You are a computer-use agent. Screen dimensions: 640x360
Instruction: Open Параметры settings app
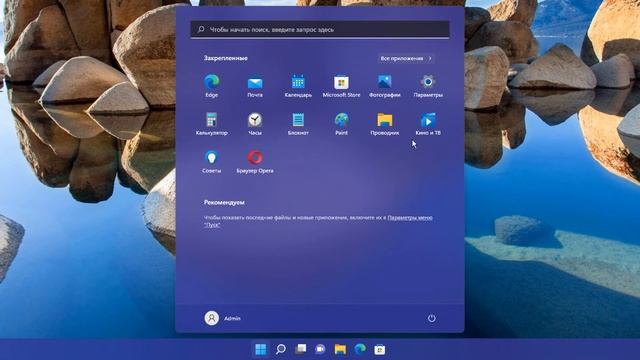coord(428,86)
